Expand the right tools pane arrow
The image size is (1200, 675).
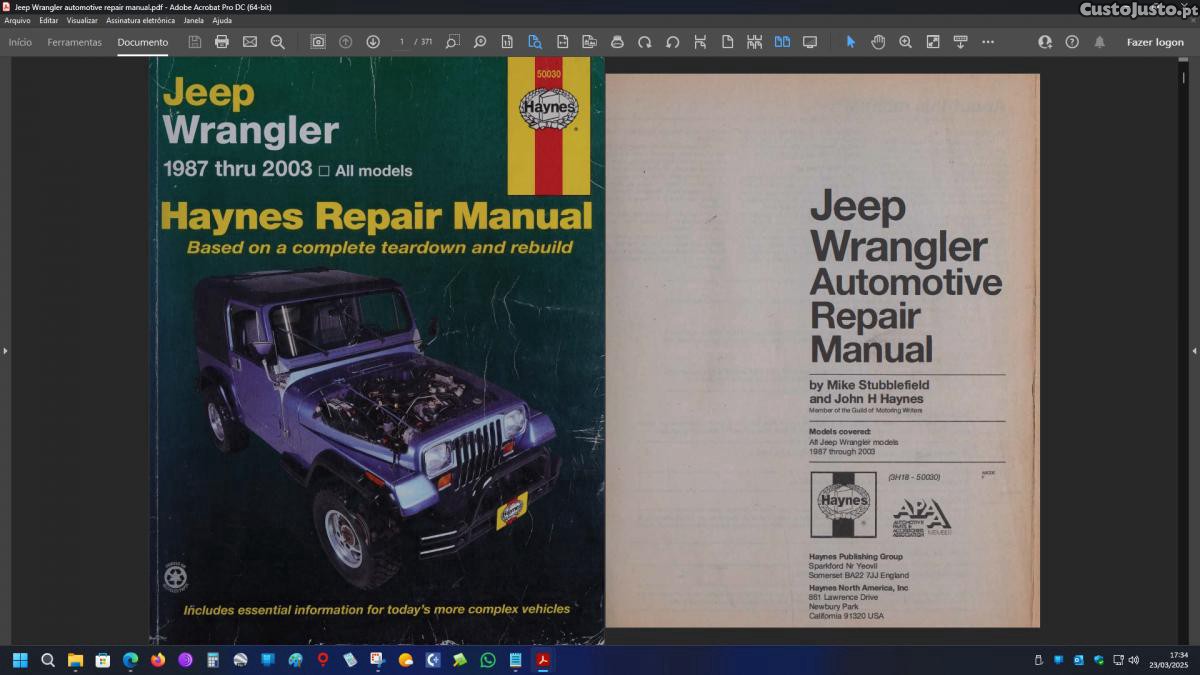tap(1194, 351)
